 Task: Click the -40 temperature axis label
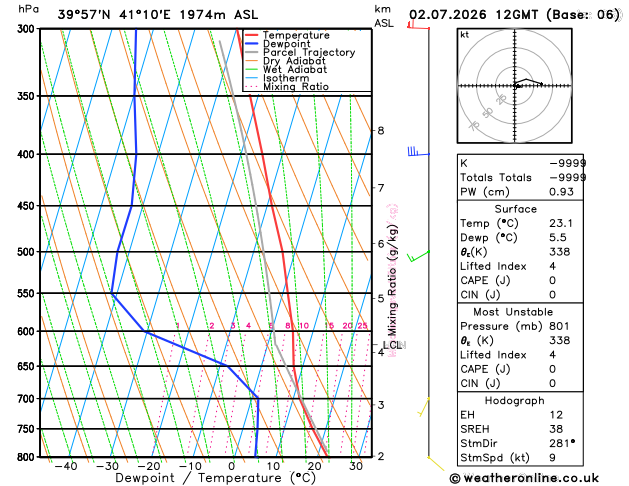pos(66,466)
